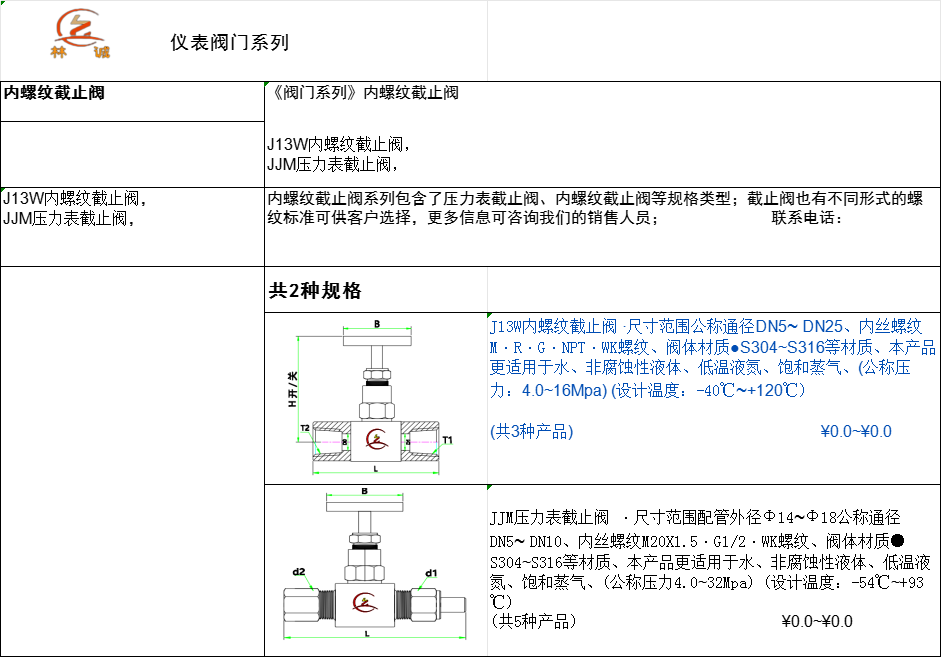This screenshot has height=657, width=941.
Task: Click the 共2种规格 heading
Action: point(315,291)
